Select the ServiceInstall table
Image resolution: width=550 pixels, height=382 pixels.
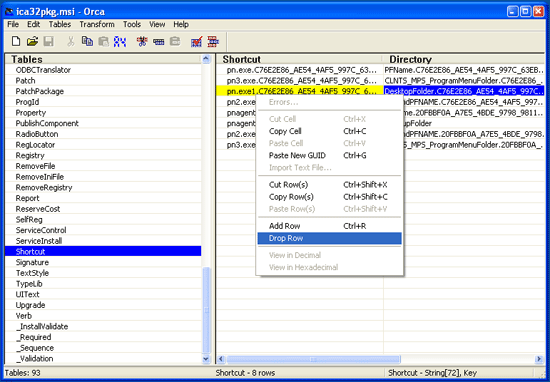pos(103,241)
